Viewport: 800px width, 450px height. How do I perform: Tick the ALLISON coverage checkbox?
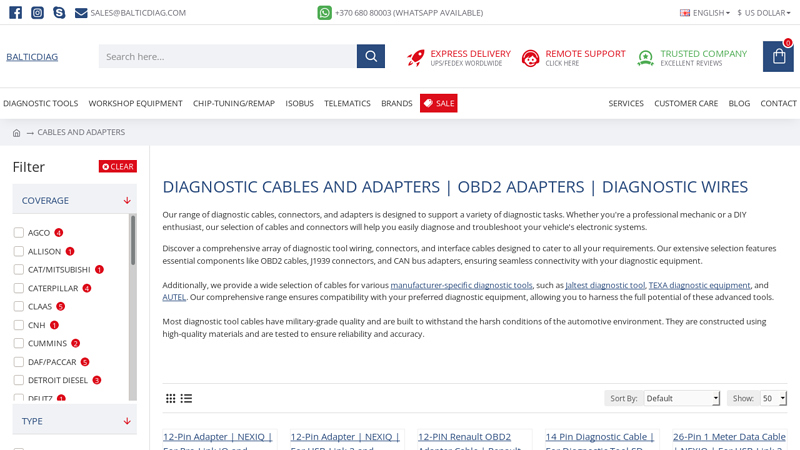19,251
